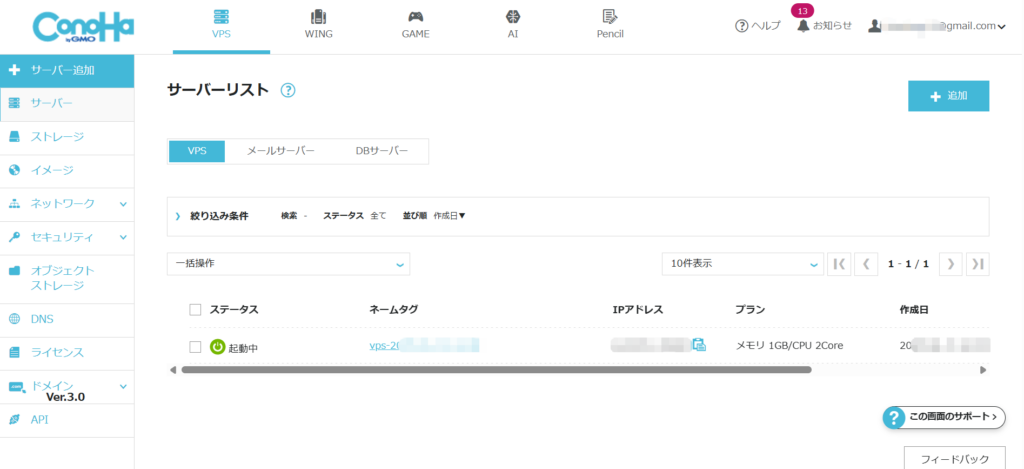Open the vps name tag link
The image size is (1024, 469).
[x=423, y=346]
